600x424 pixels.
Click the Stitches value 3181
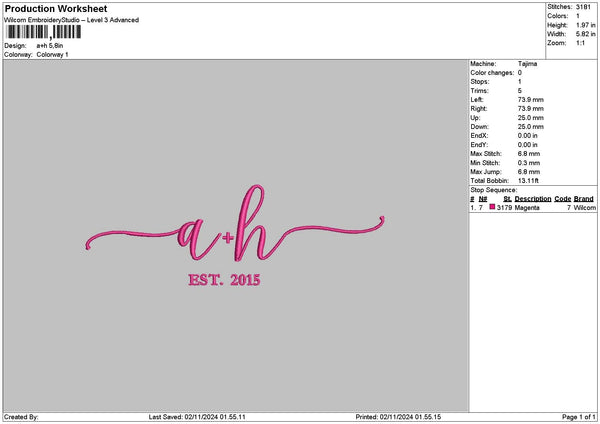point(584,7)
